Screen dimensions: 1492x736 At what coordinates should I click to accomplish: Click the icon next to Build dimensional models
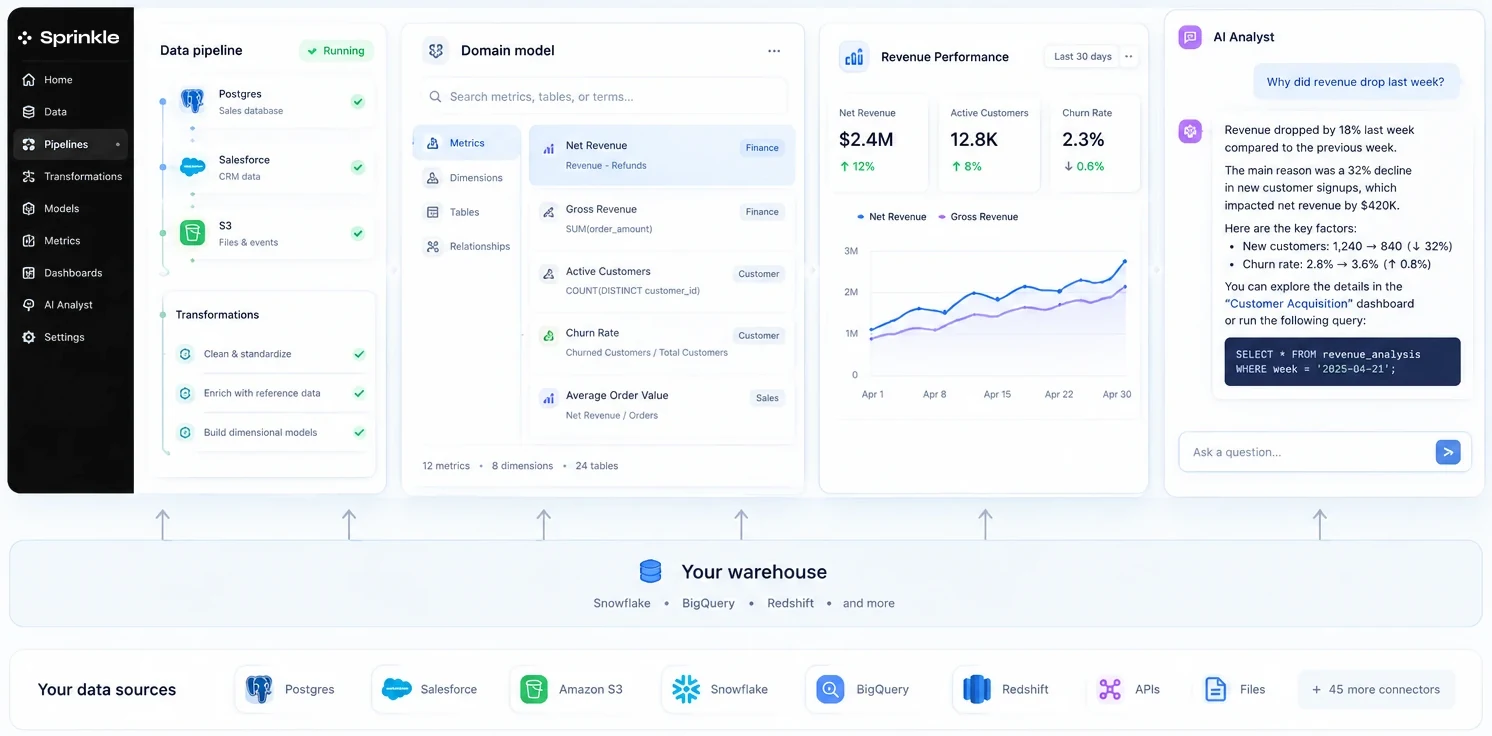pyautogui.click(x=185, y=433)
